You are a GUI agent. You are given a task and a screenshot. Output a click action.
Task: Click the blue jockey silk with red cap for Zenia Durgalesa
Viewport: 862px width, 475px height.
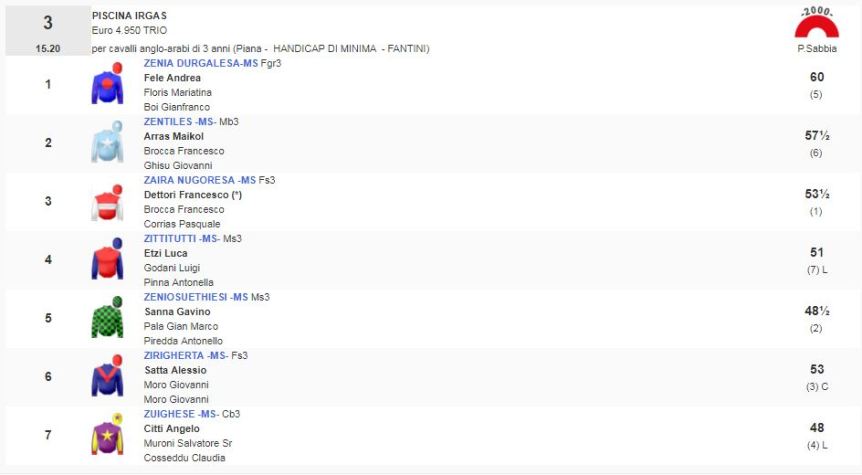click(x=107, y=84)
